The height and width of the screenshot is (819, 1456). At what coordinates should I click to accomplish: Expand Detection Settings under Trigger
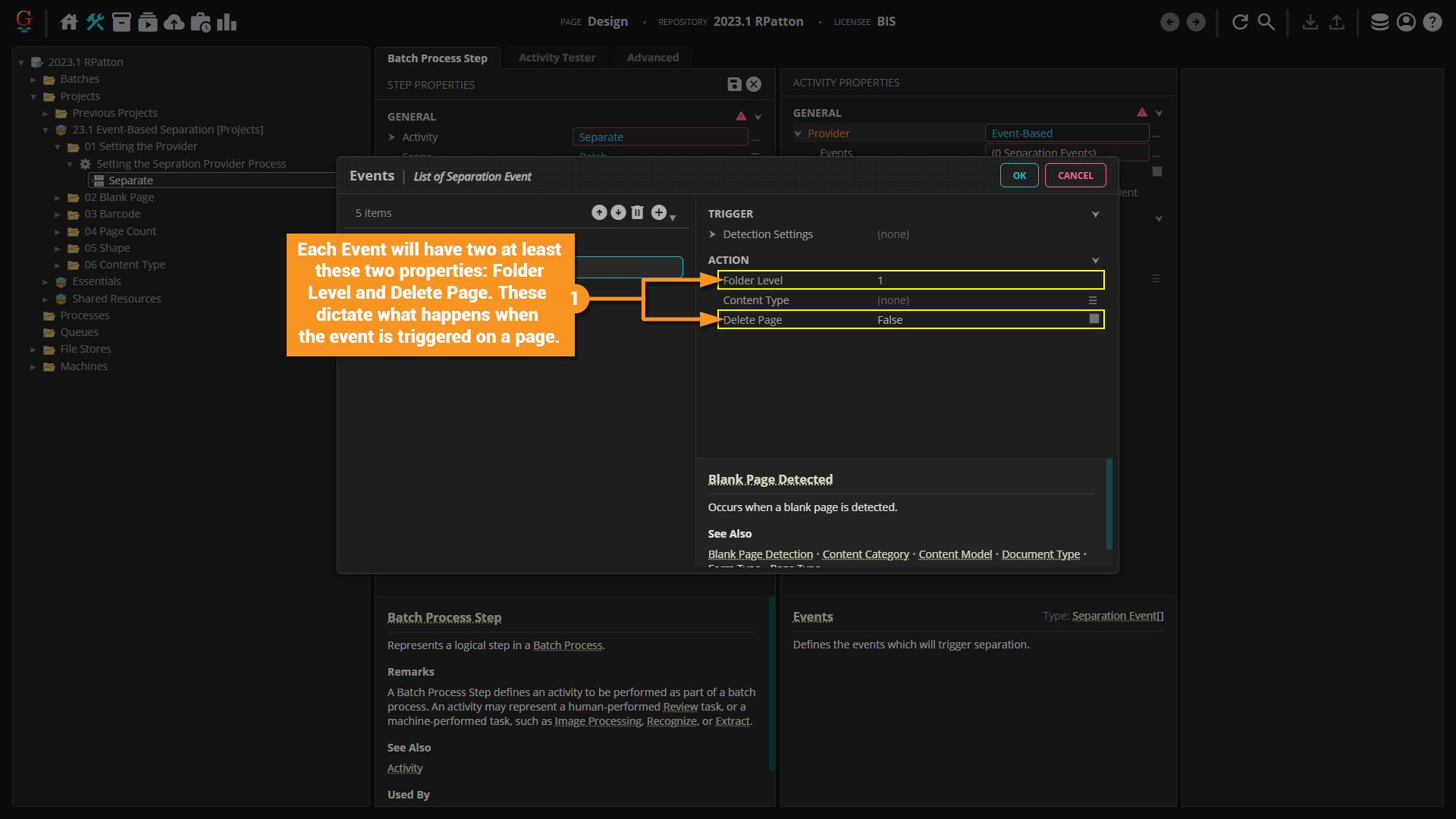(x=712, y=234)
